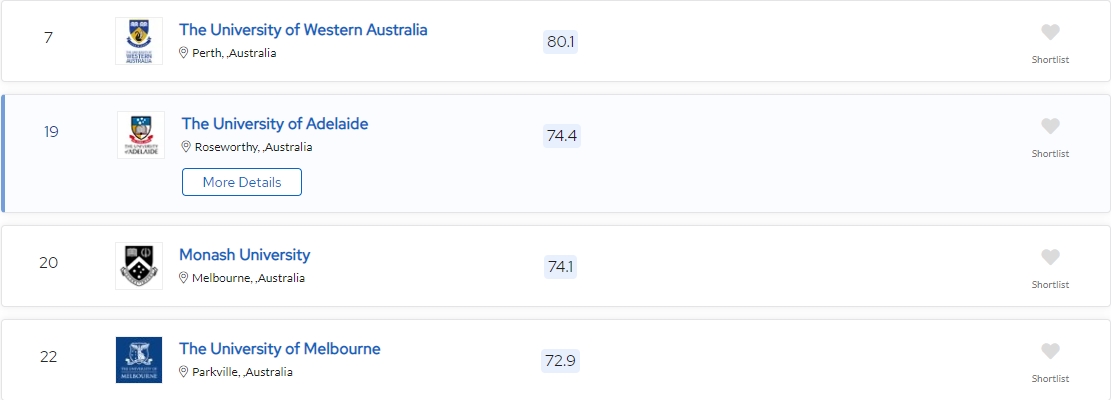Click Melbourne location pin under Monash
Screen dimensions: 1111x400
184,278
